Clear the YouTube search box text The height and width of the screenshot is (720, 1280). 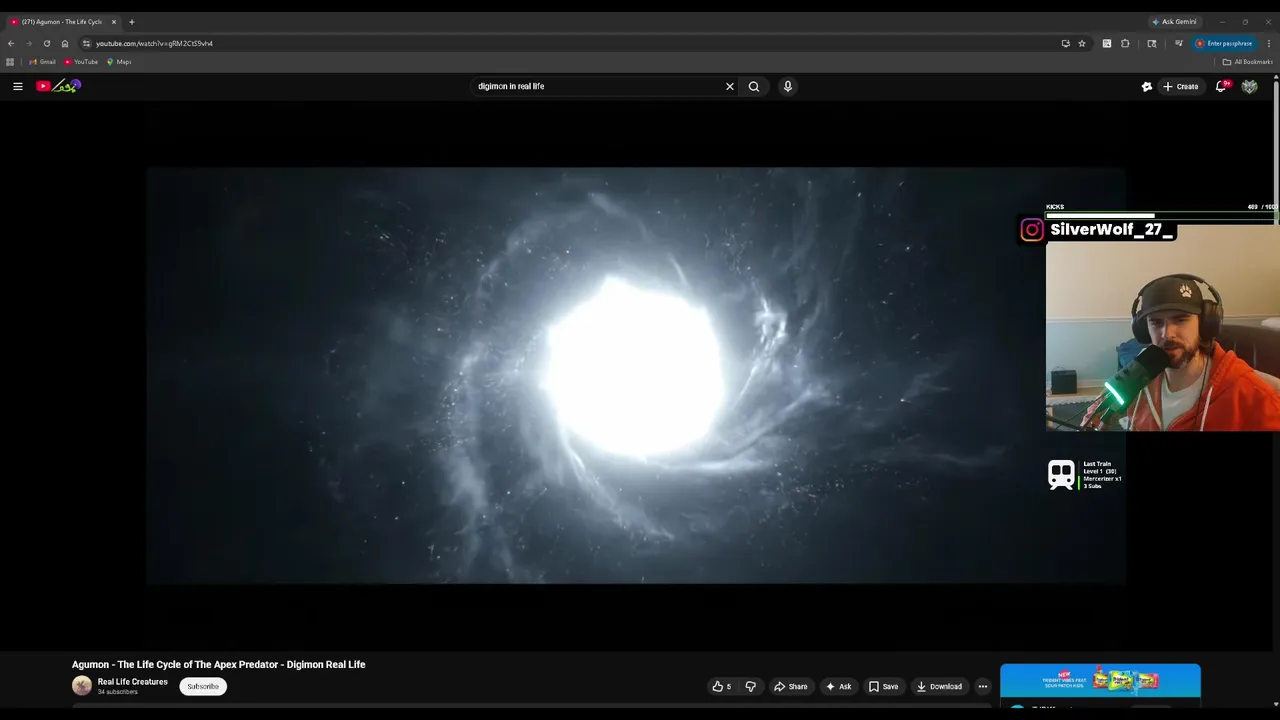pyautogui.click(x=730, y=86)
